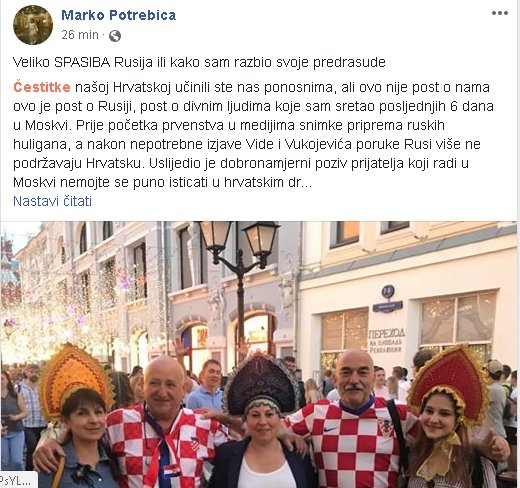This screenshot has width=520, height=488.
Task: Click the status bar URL tooltip "PsYL..."
Action: click(x=17, y=480)
